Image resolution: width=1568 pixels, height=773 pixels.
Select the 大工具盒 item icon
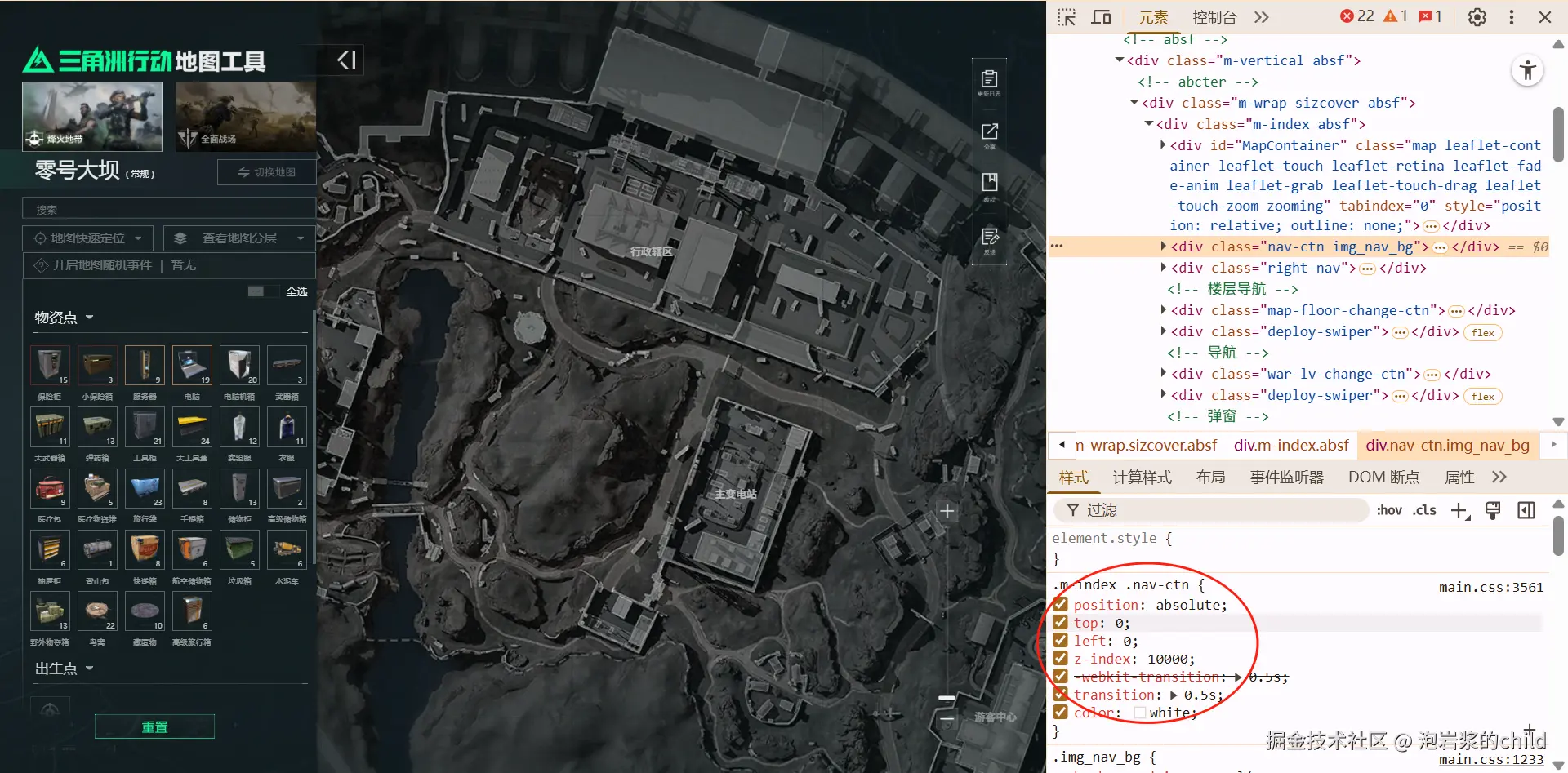tap(192, 427)
